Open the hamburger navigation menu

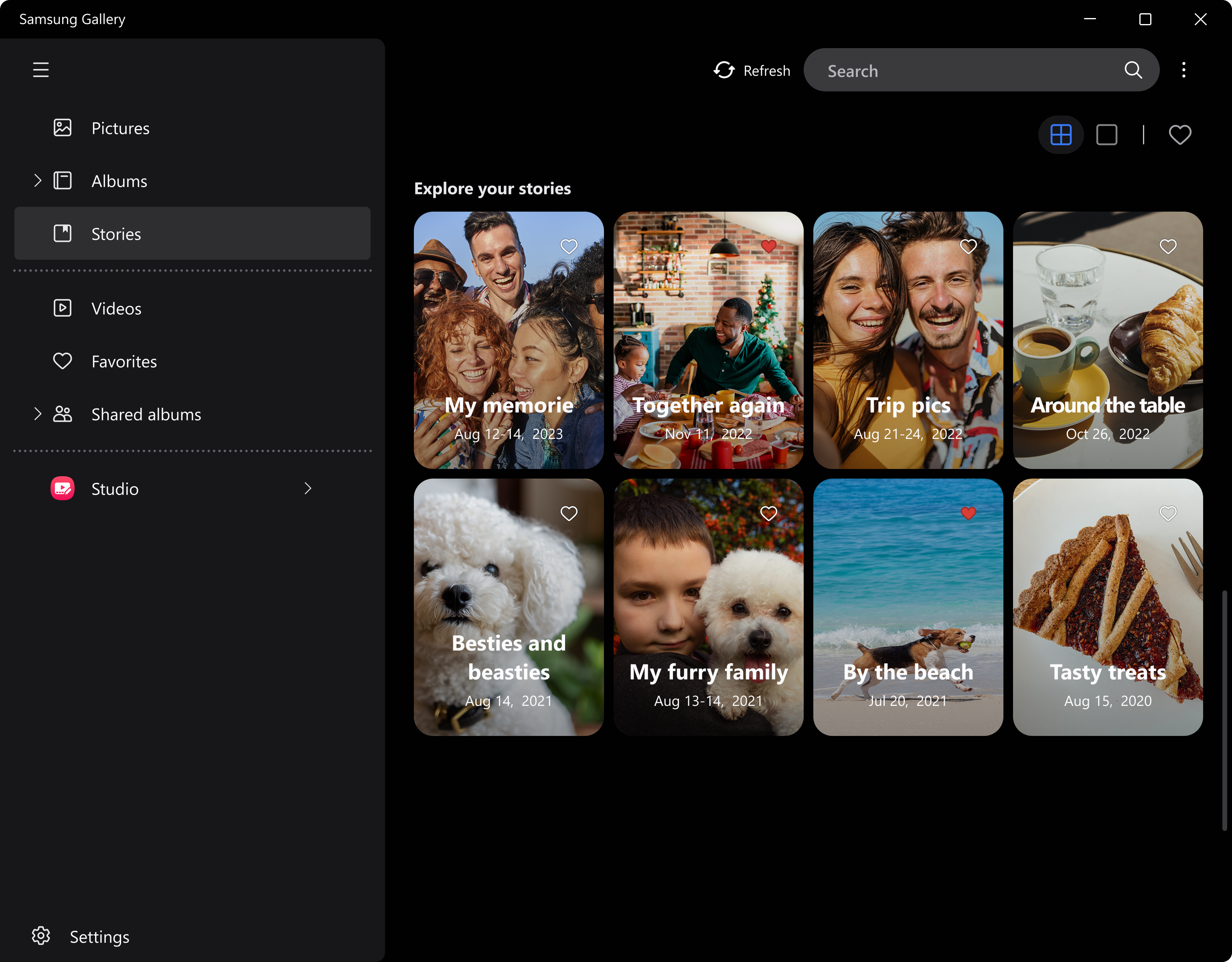tap(41, 69)
